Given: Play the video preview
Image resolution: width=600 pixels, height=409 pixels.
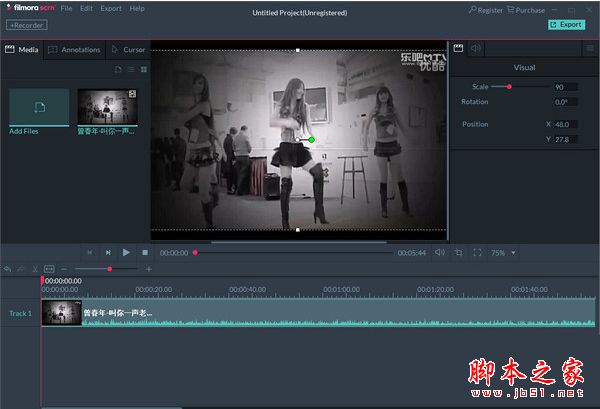Looking at the screenshot, I should coord(126,253).
